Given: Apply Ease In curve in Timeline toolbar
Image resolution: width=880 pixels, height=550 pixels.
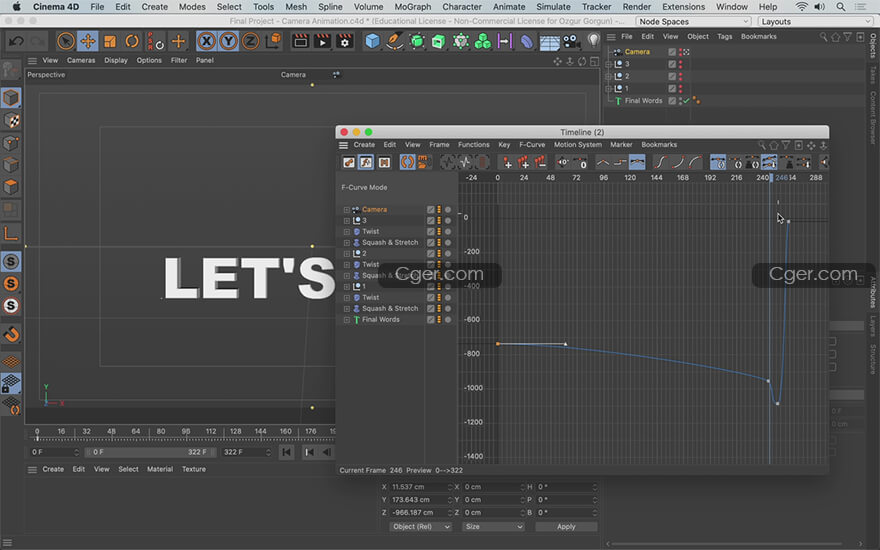Looking at the screenshot, I should click(678, 162).
